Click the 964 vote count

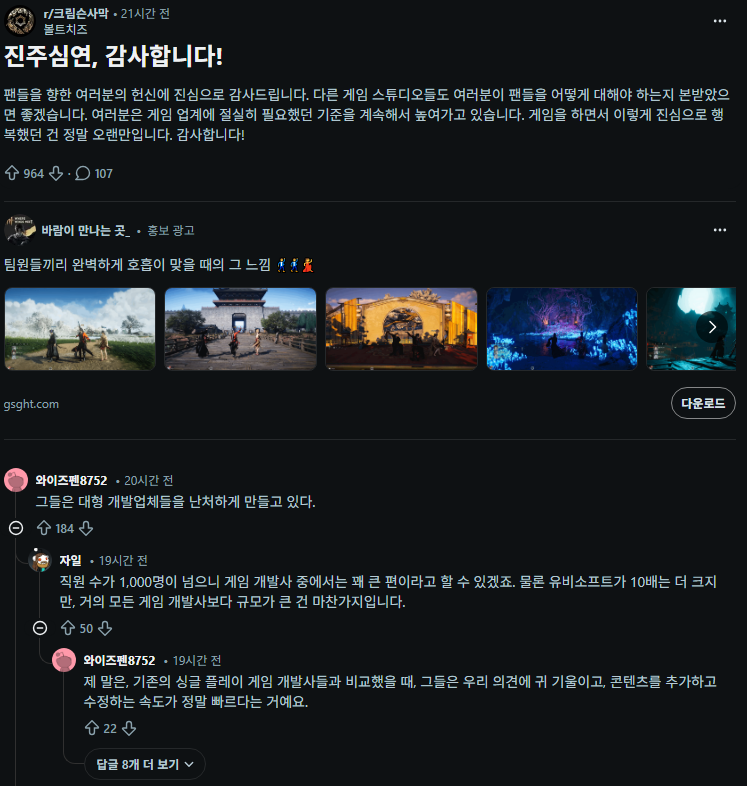pos(34,173)
